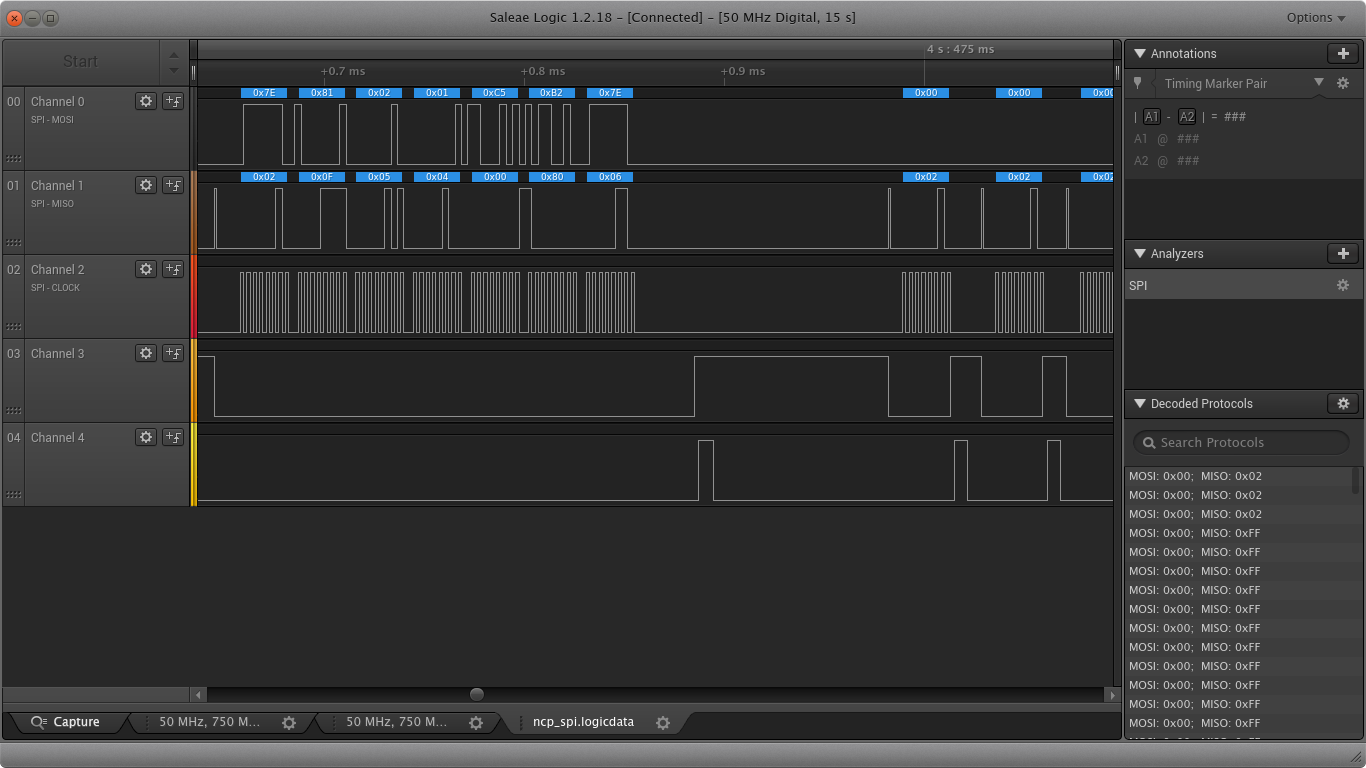Open the ncp_spi.logicdata tab settings gear
The image size is (1366, 768).
[663, 722]
